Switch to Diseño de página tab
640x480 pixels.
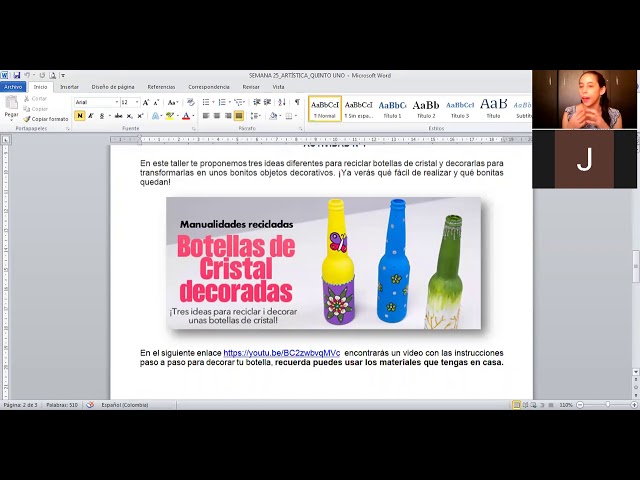[x=113, y=87]
